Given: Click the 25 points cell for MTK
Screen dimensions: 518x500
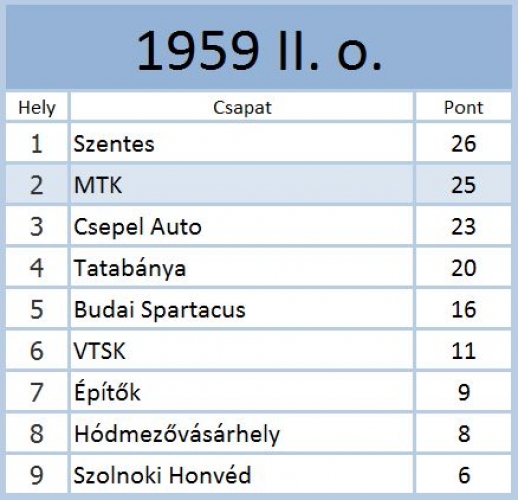Looking at the screenshot, I should point(463,184).
